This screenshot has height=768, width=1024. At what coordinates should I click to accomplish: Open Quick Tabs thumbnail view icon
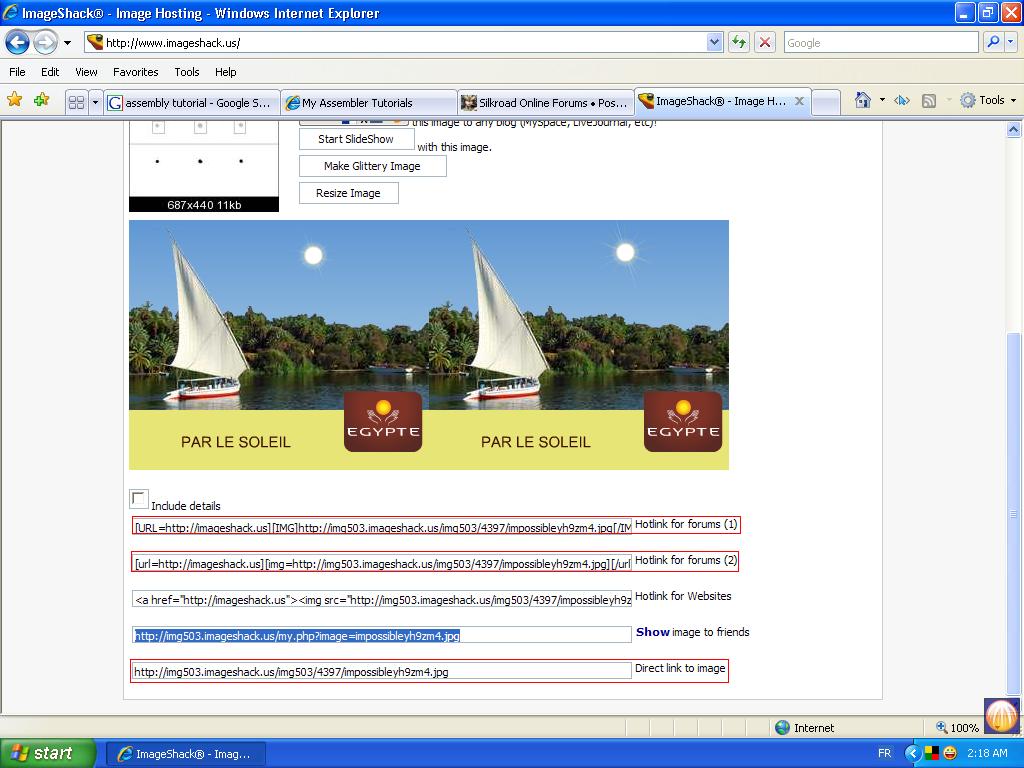(x=76, y=102)
